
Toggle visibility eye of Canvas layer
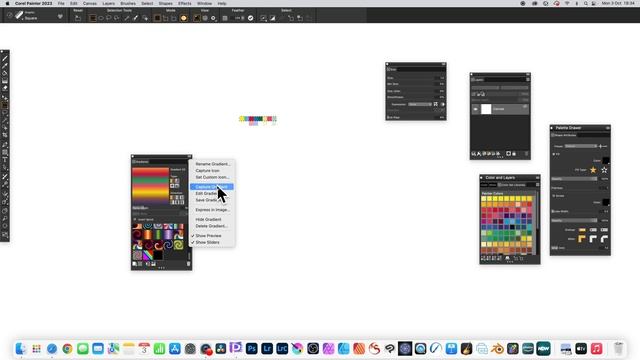[x=476, y=109]
